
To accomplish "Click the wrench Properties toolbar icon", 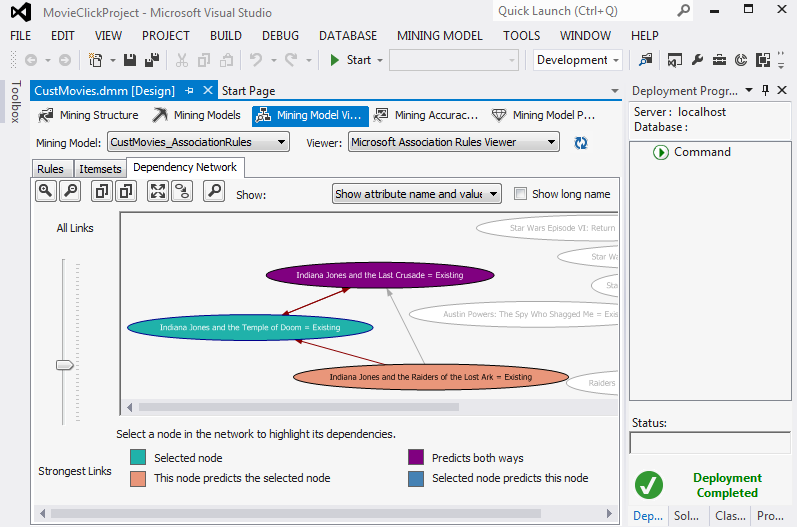I will [x=697, y=60].
